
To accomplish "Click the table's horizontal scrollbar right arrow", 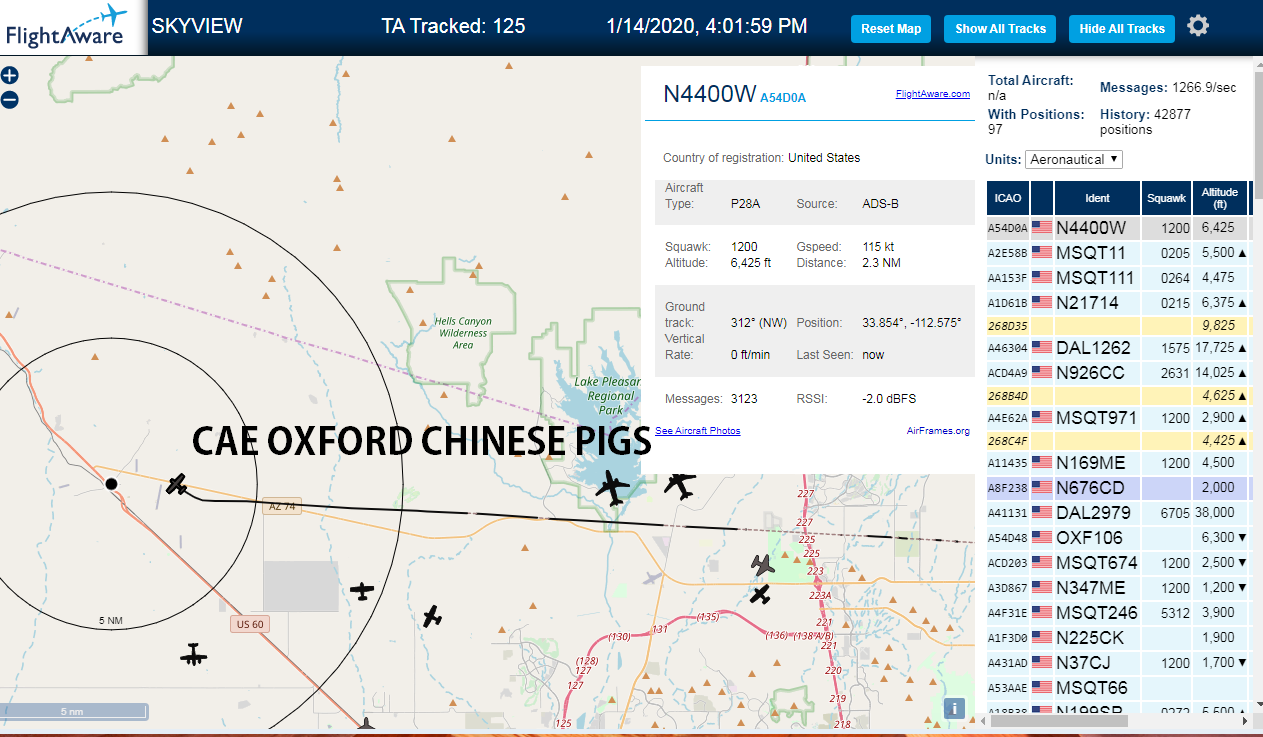I will point(1243,720).
